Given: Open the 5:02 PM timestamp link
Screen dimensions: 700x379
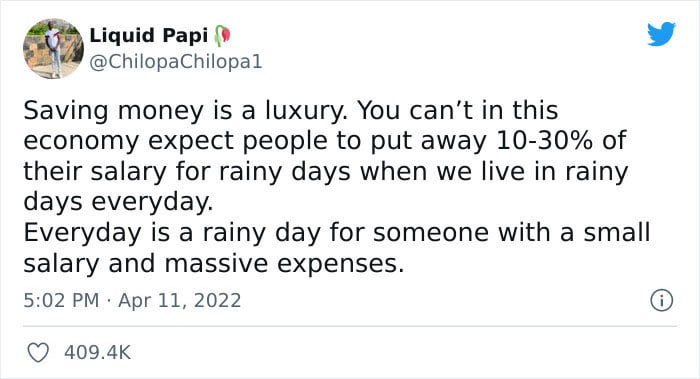Looking at the screenshot, I should [x=61, y=300].
